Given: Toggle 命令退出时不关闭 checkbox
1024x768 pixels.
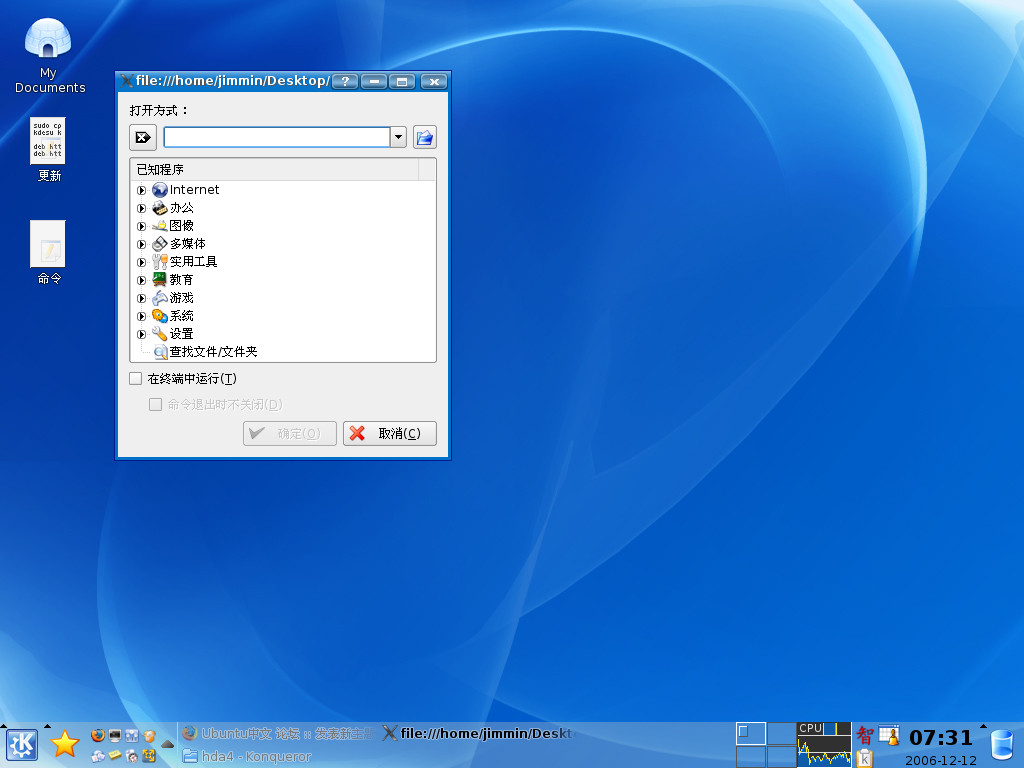Looking at the screenshot, I should pos(155,405).
